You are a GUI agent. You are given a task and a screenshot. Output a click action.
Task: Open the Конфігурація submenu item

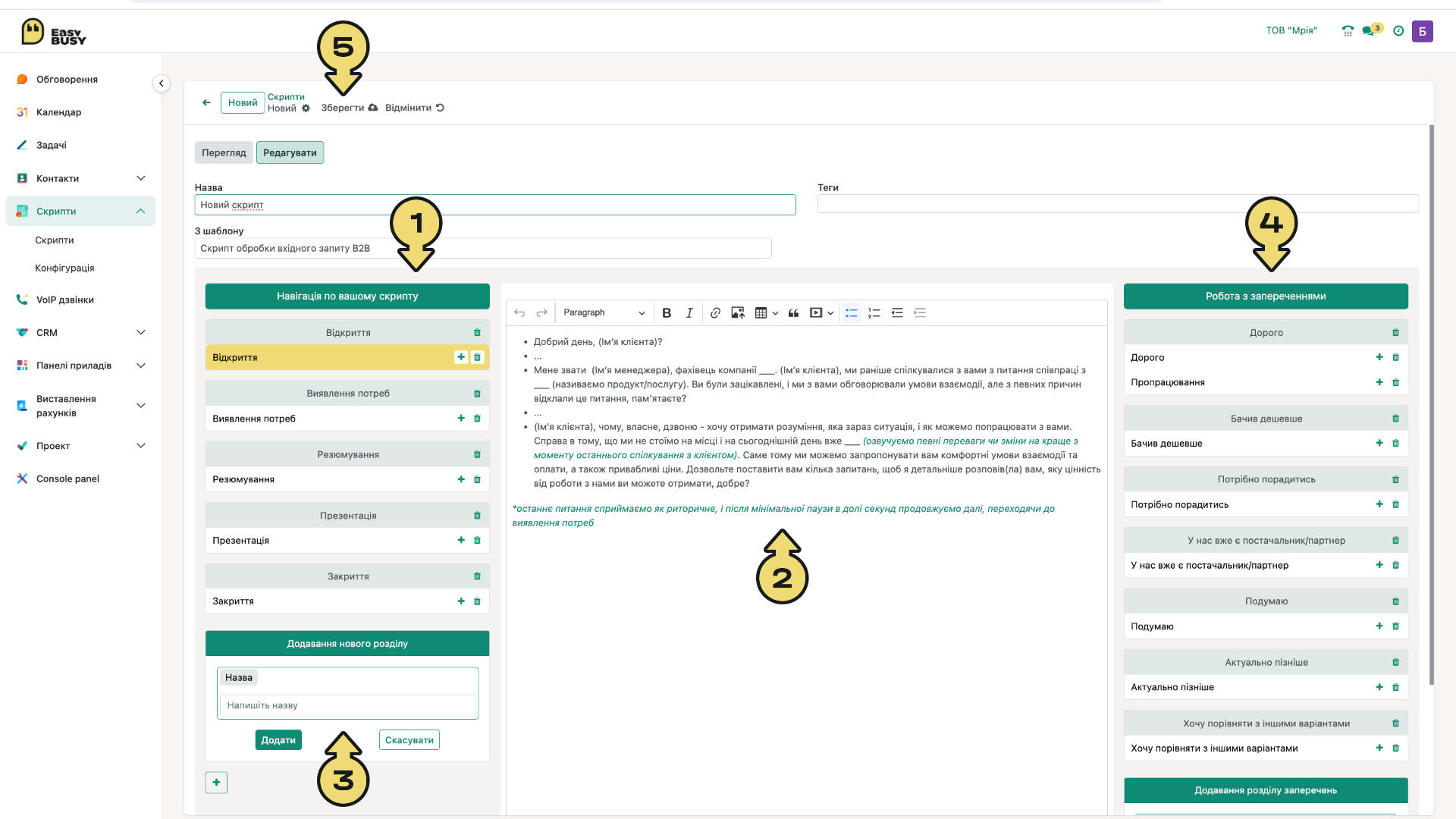[64, 268]
